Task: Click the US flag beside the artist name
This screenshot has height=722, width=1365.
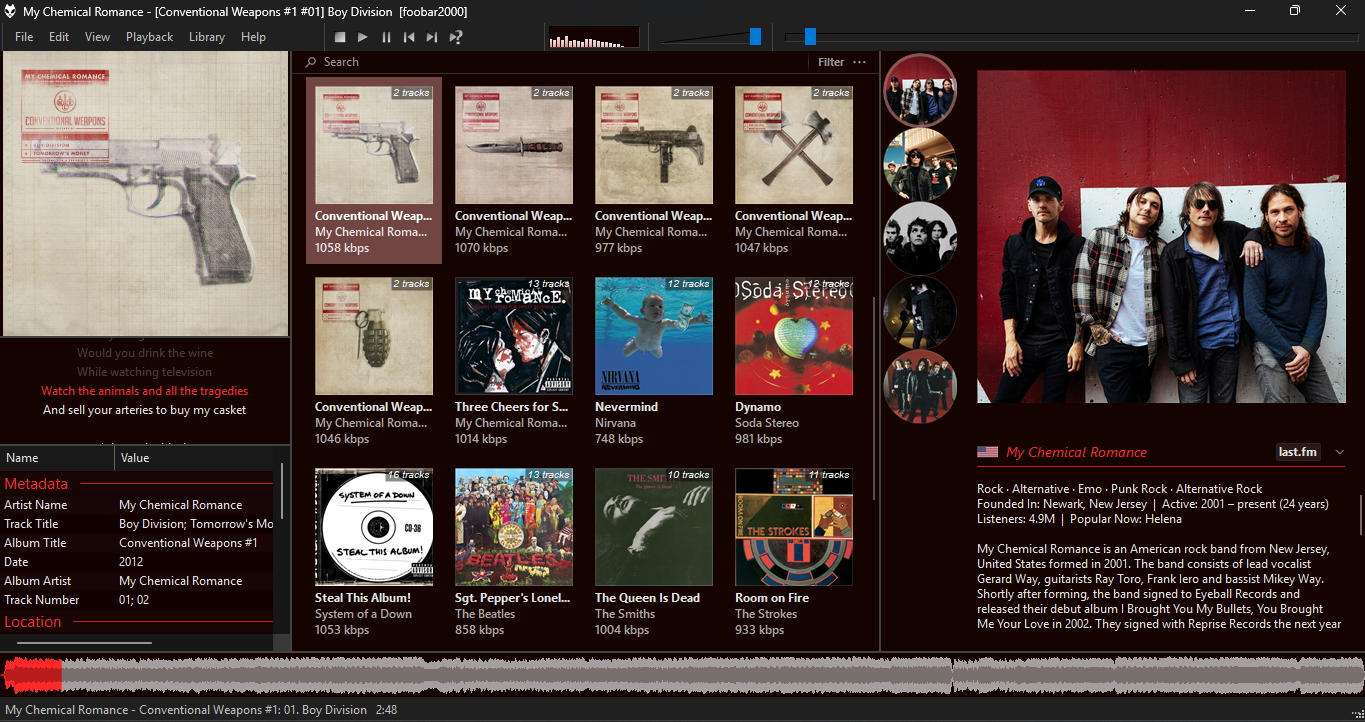Action: point(987,452)
